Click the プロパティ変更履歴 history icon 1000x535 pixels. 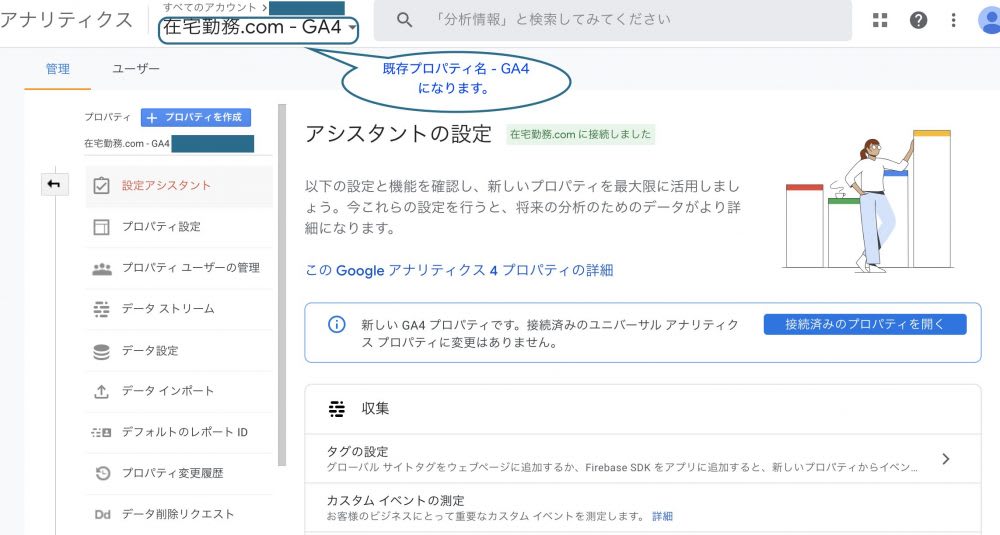tap(103, 473)
